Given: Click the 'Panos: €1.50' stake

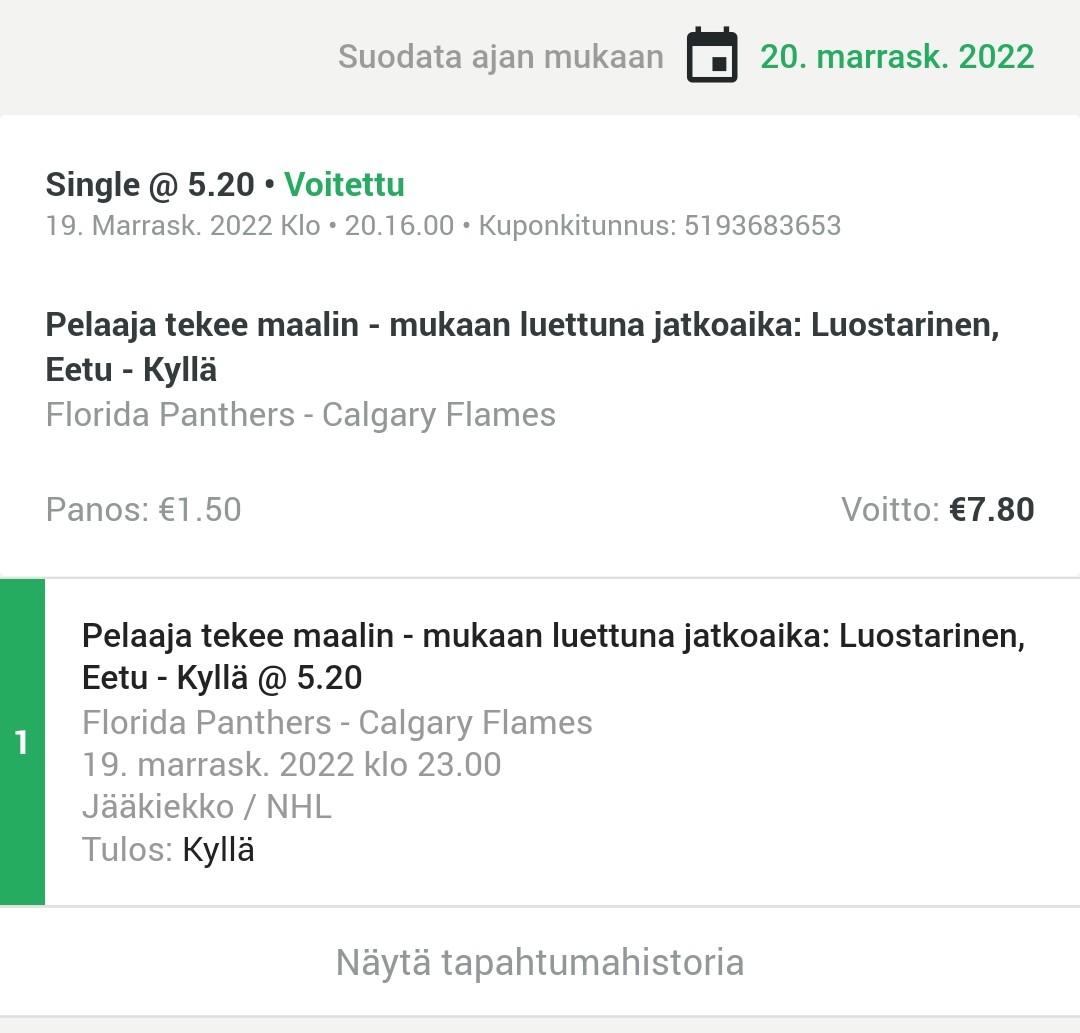Looking at the screenshot, I should (144, 510).
